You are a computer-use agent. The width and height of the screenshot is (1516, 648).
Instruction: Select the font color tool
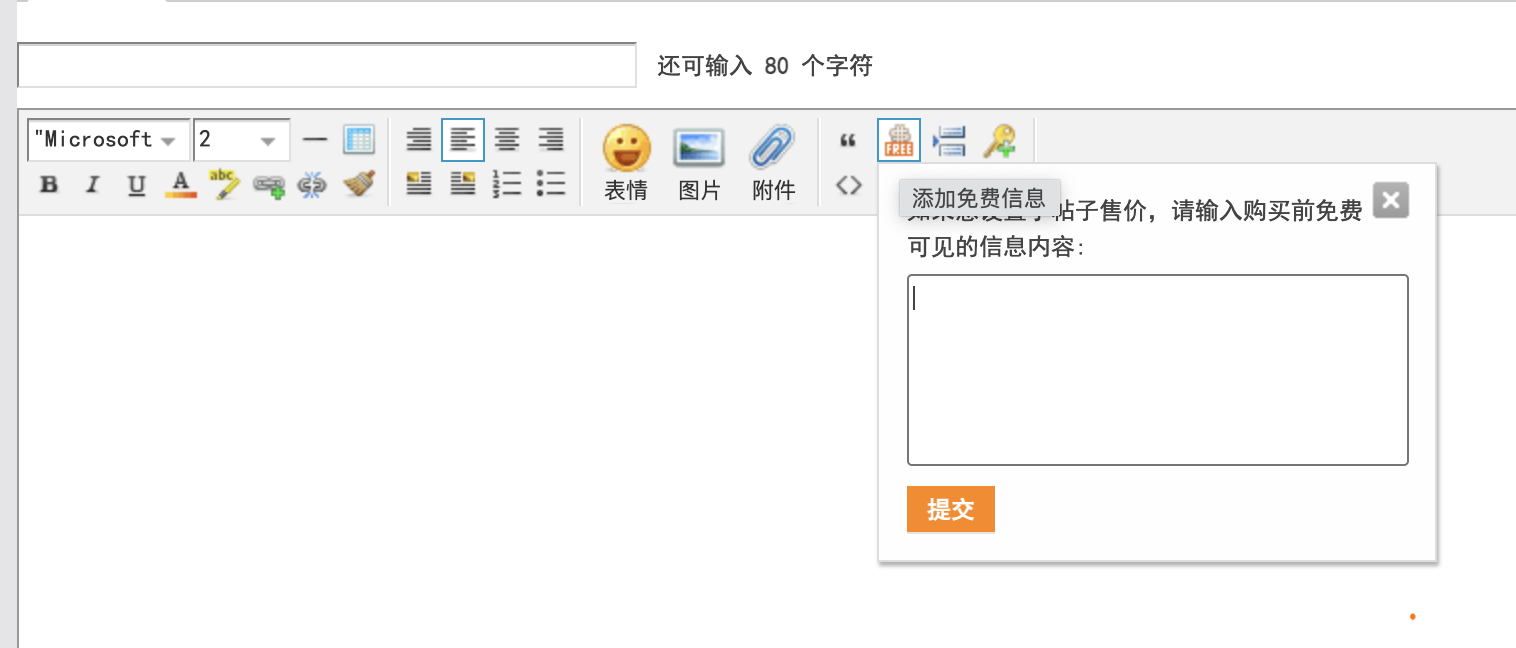pos(180,184)
